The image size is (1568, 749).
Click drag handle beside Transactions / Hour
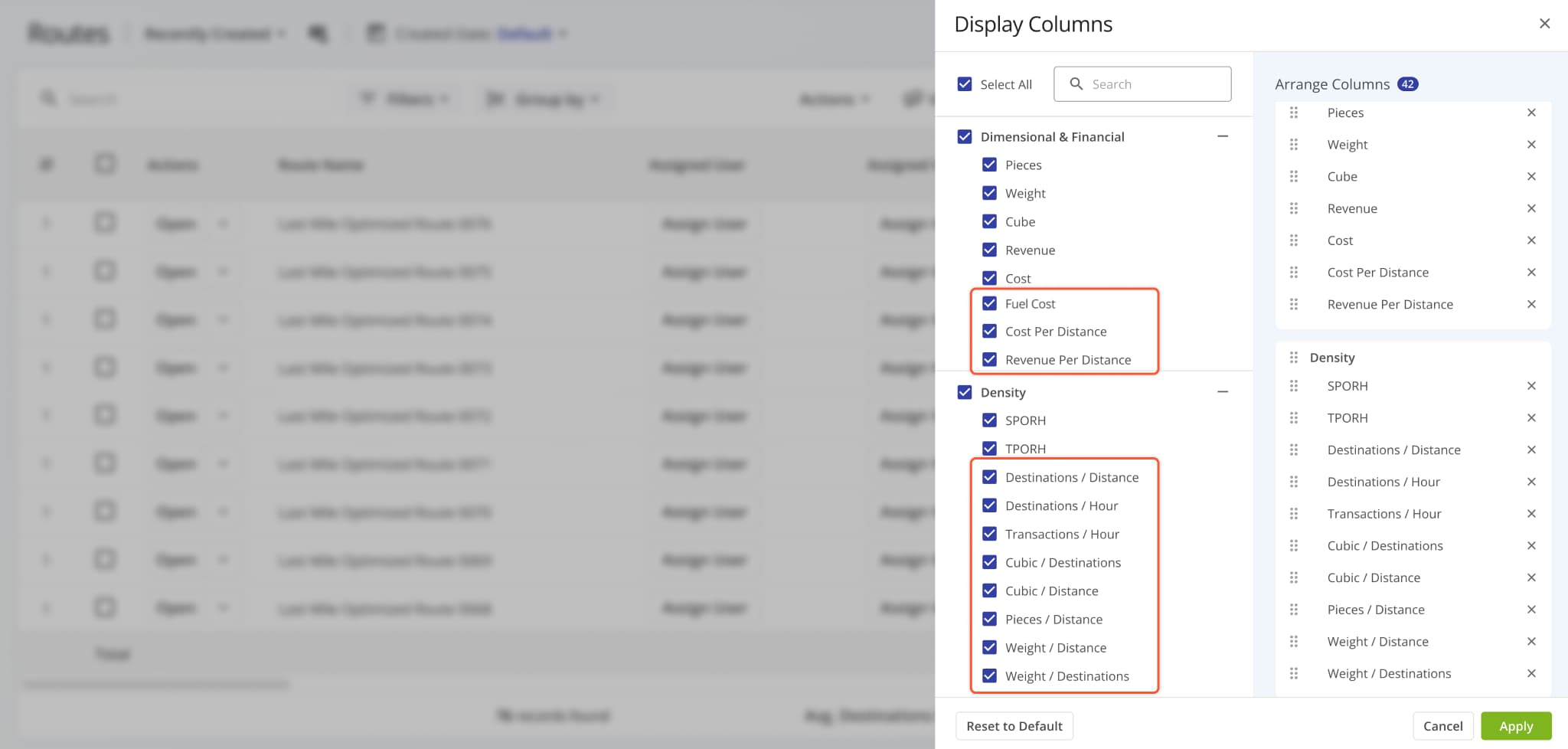coord(1294,514)
